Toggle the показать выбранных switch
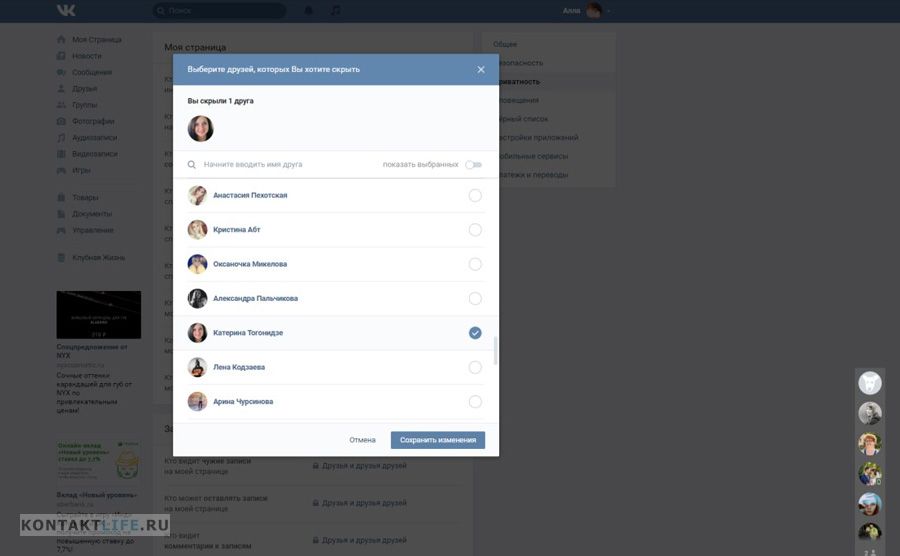900x556 pixels. (x=474, y=165)
